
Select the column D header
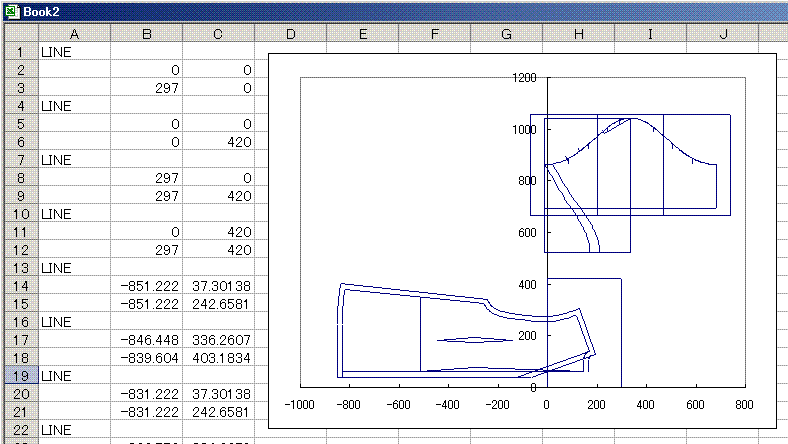(290, 34)
